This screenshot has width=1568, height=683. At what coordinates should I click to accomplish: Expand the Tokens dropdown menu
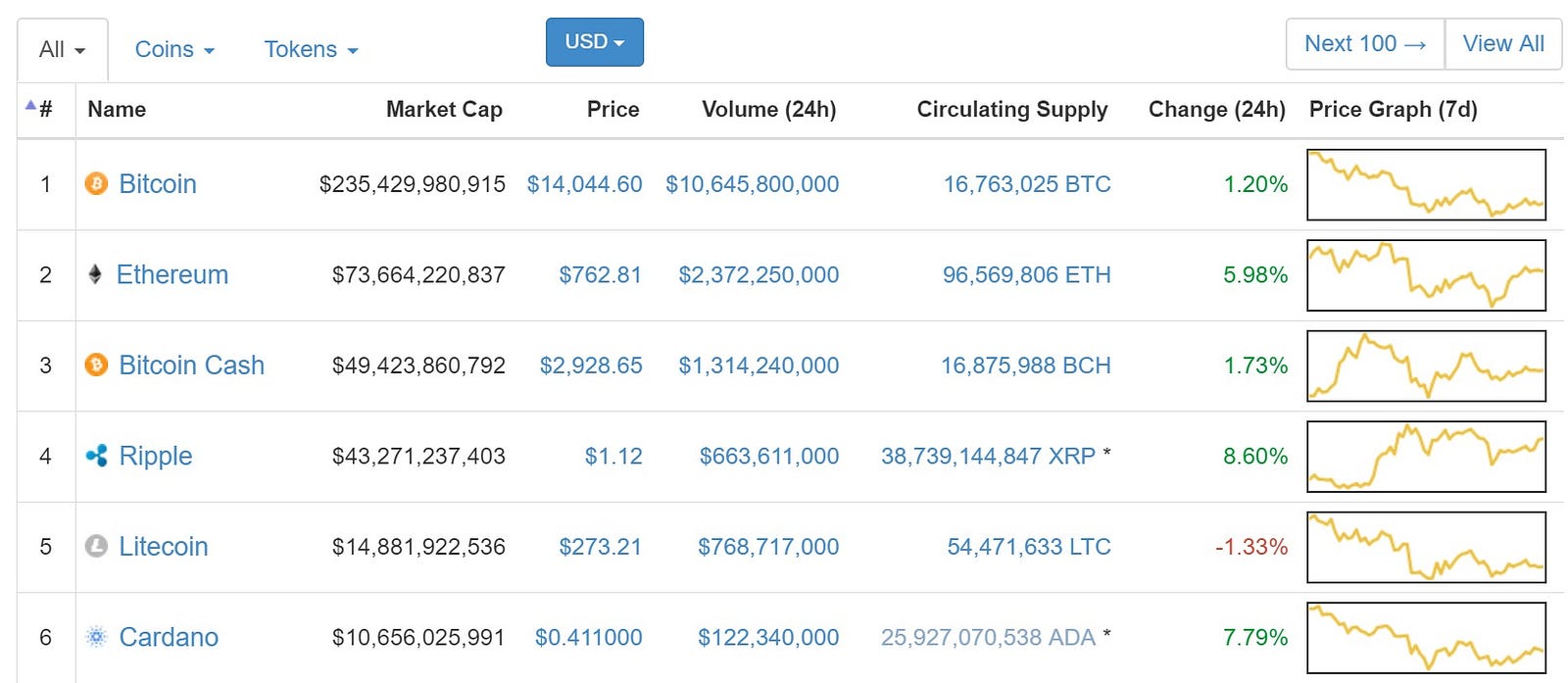tap(311, 49)
